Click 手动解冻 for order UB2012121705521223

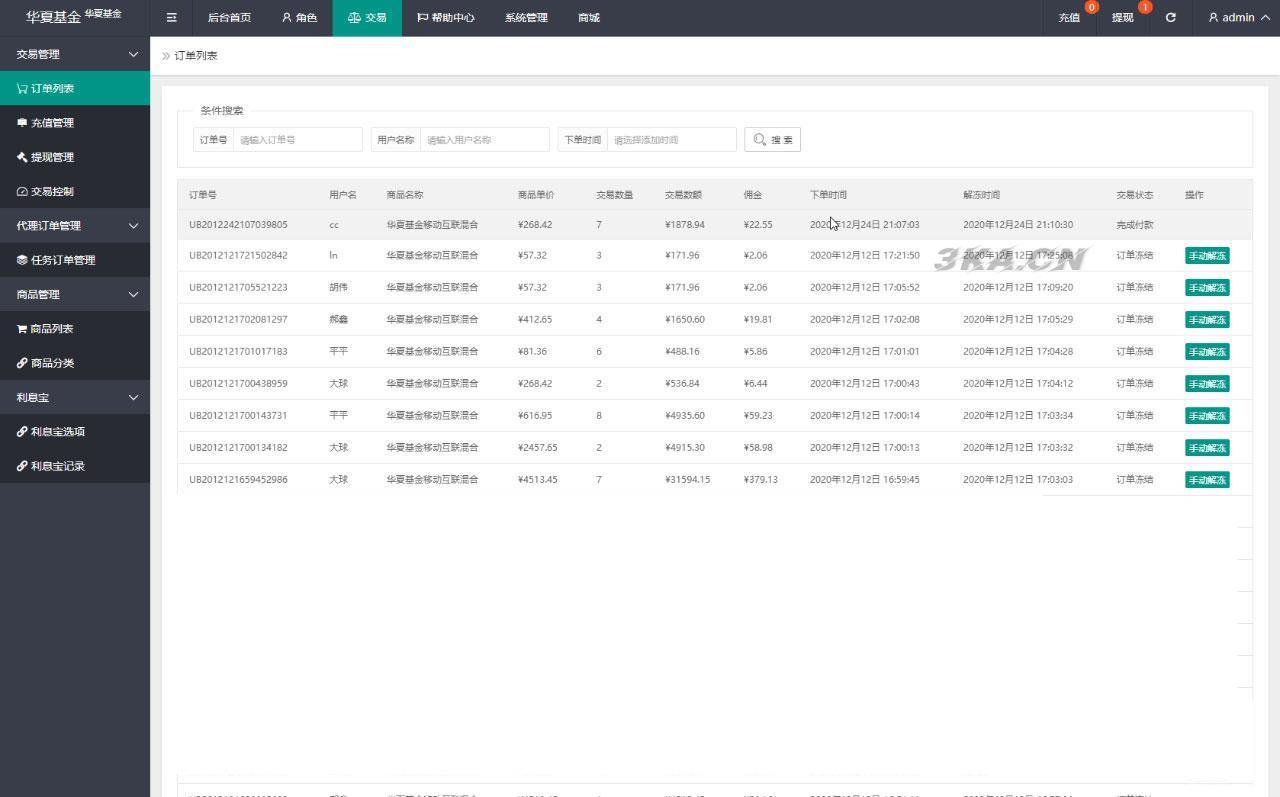pos(1207,288)
